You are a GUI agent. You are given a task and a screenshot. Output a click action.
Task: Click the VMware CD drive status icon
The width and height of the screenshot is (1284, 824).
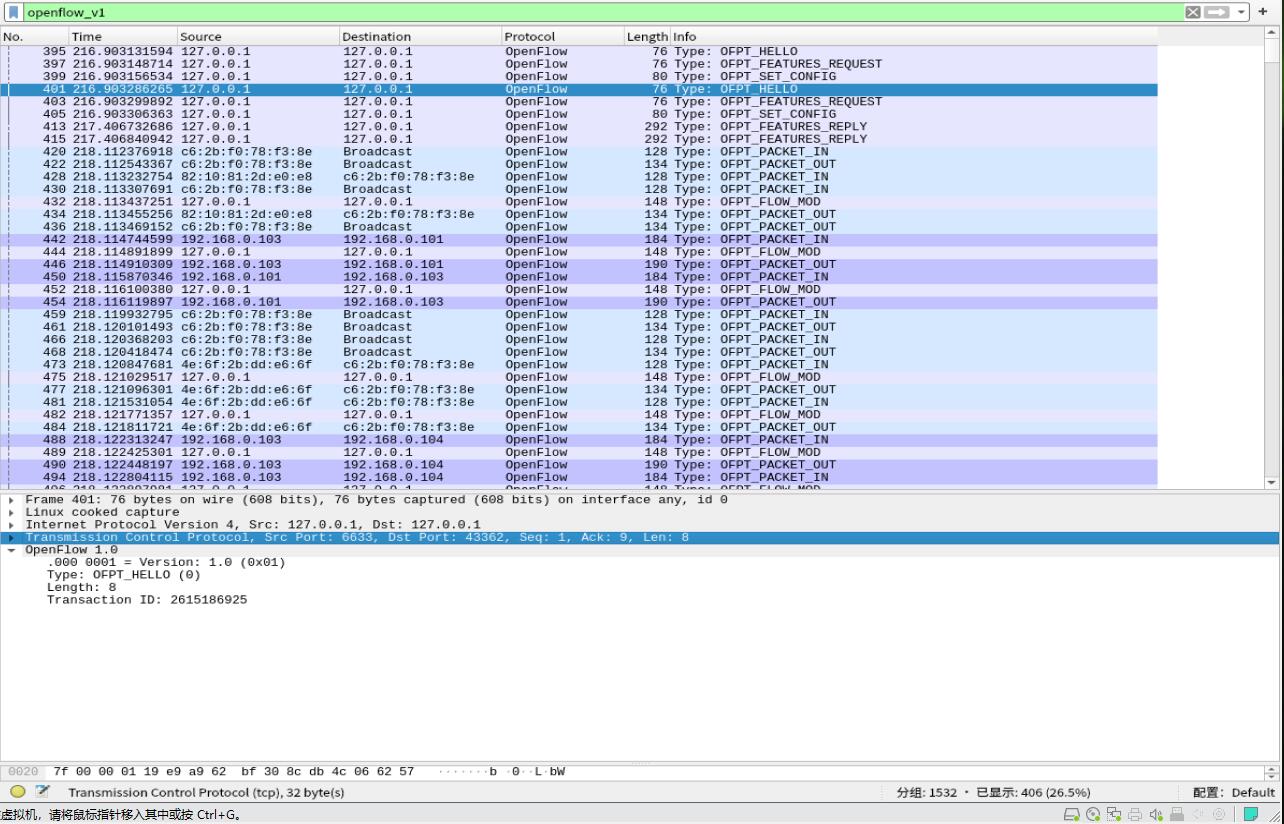[x=1094, y=815]
